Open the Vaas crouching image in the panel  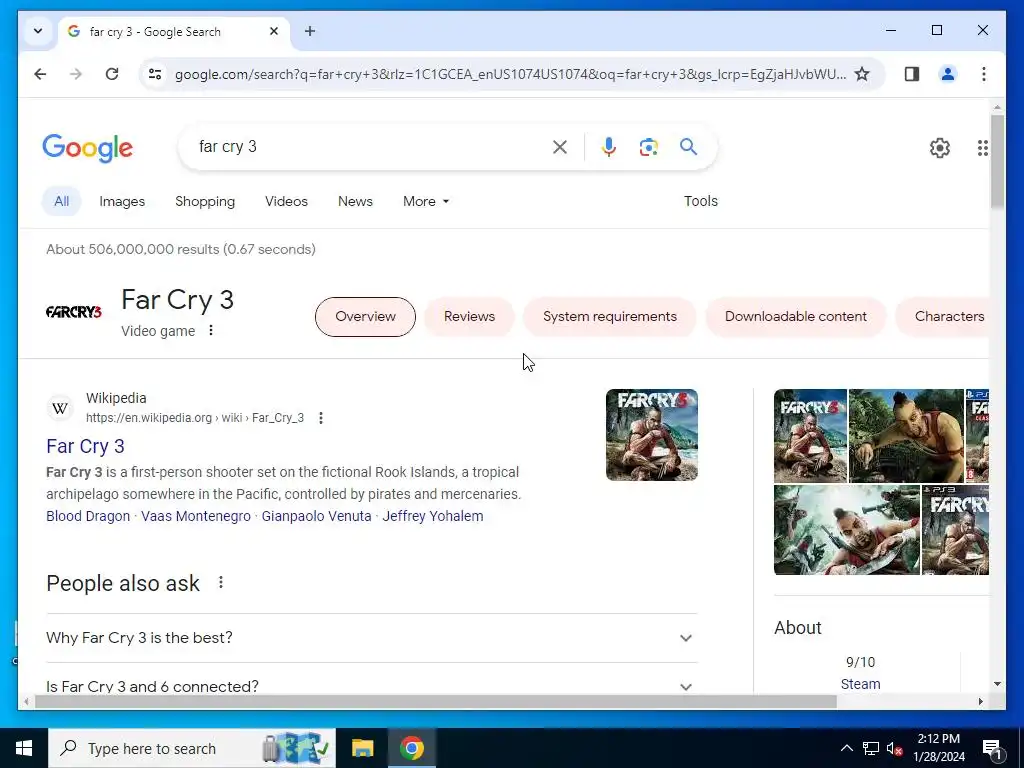(x=906, y=436)
